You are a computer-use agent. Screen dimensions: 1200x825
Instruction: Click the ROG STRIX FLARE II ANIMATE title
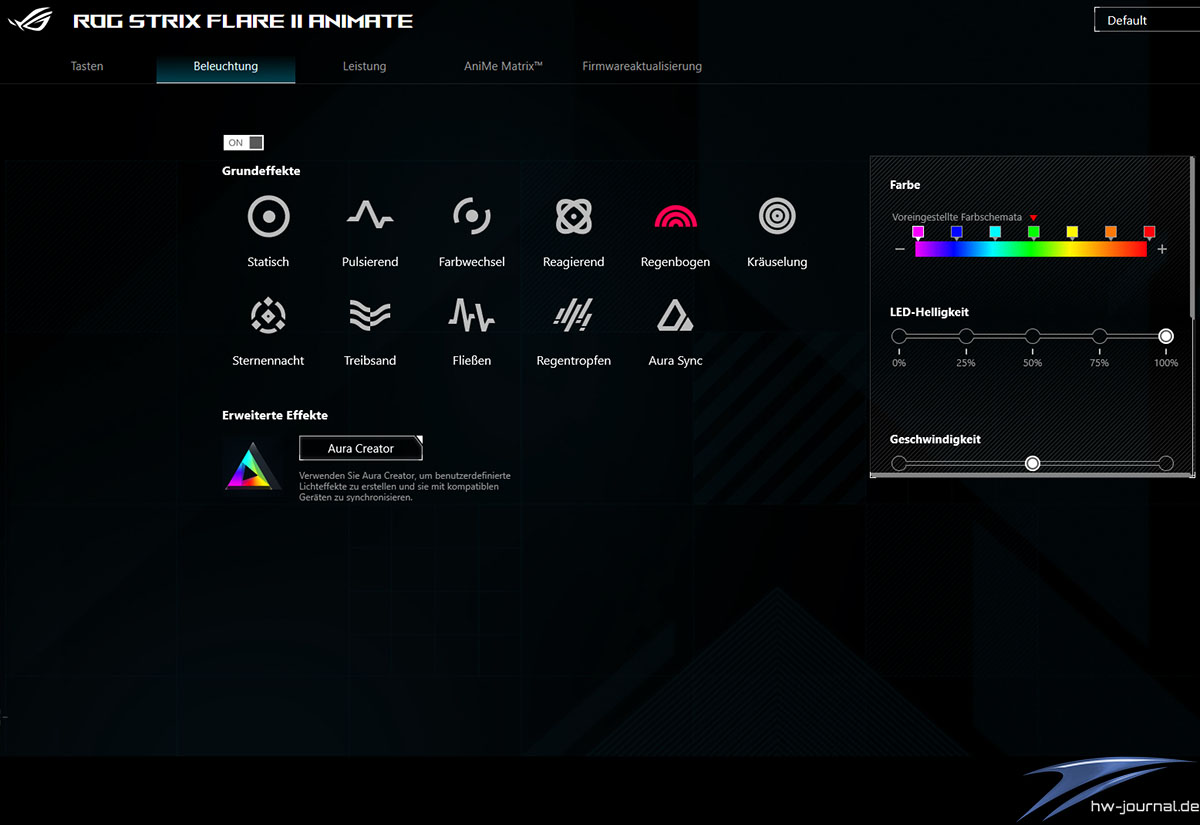pos(243,20)
